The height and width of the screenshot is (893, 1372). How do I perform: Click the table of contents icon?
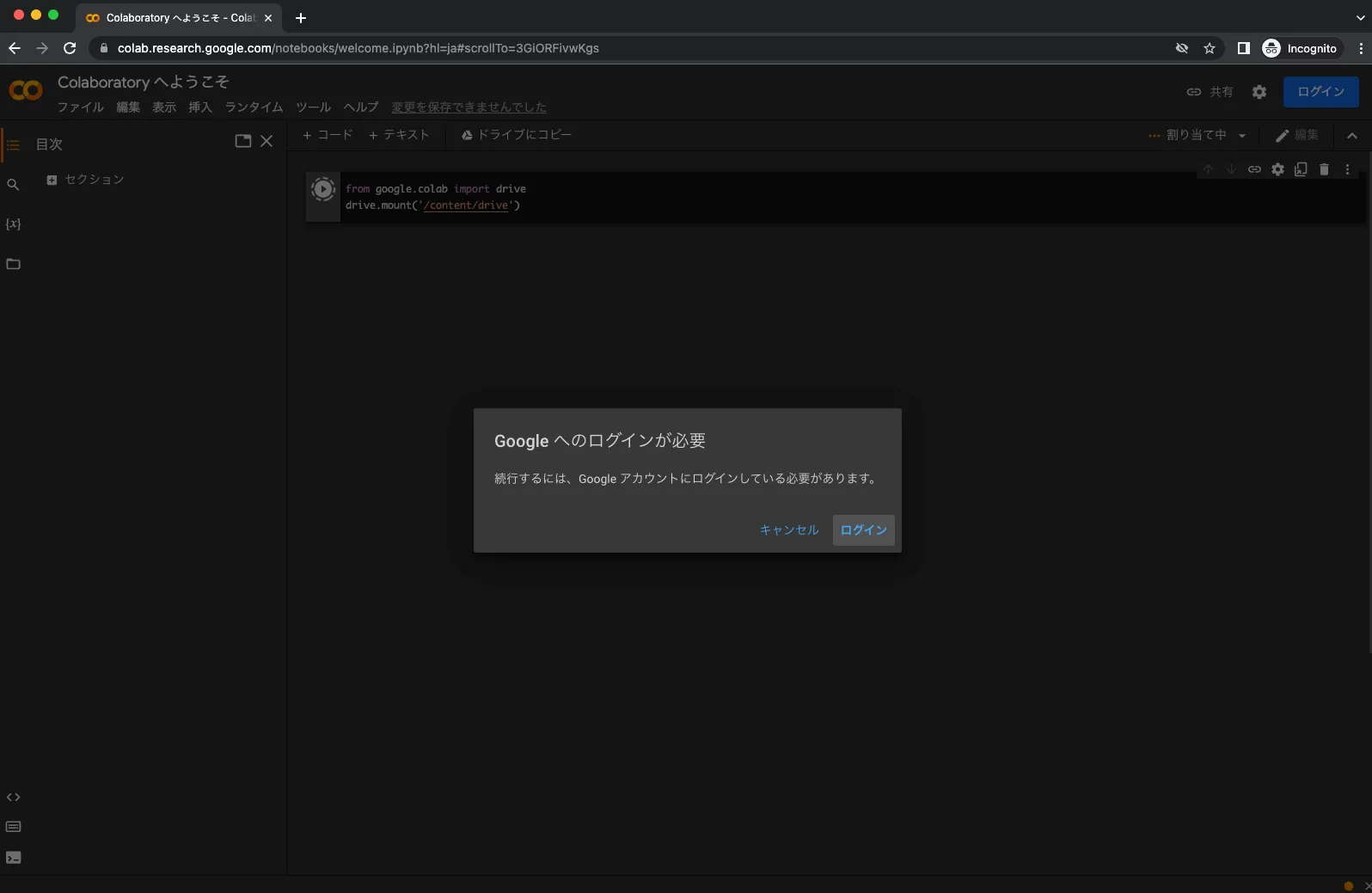(13, 144)
